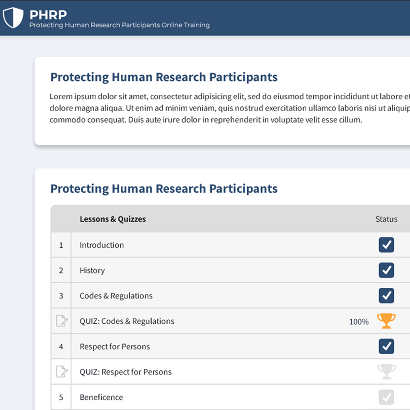Toggle the Respect for Persons lesson checkbox

click(386, 346)
